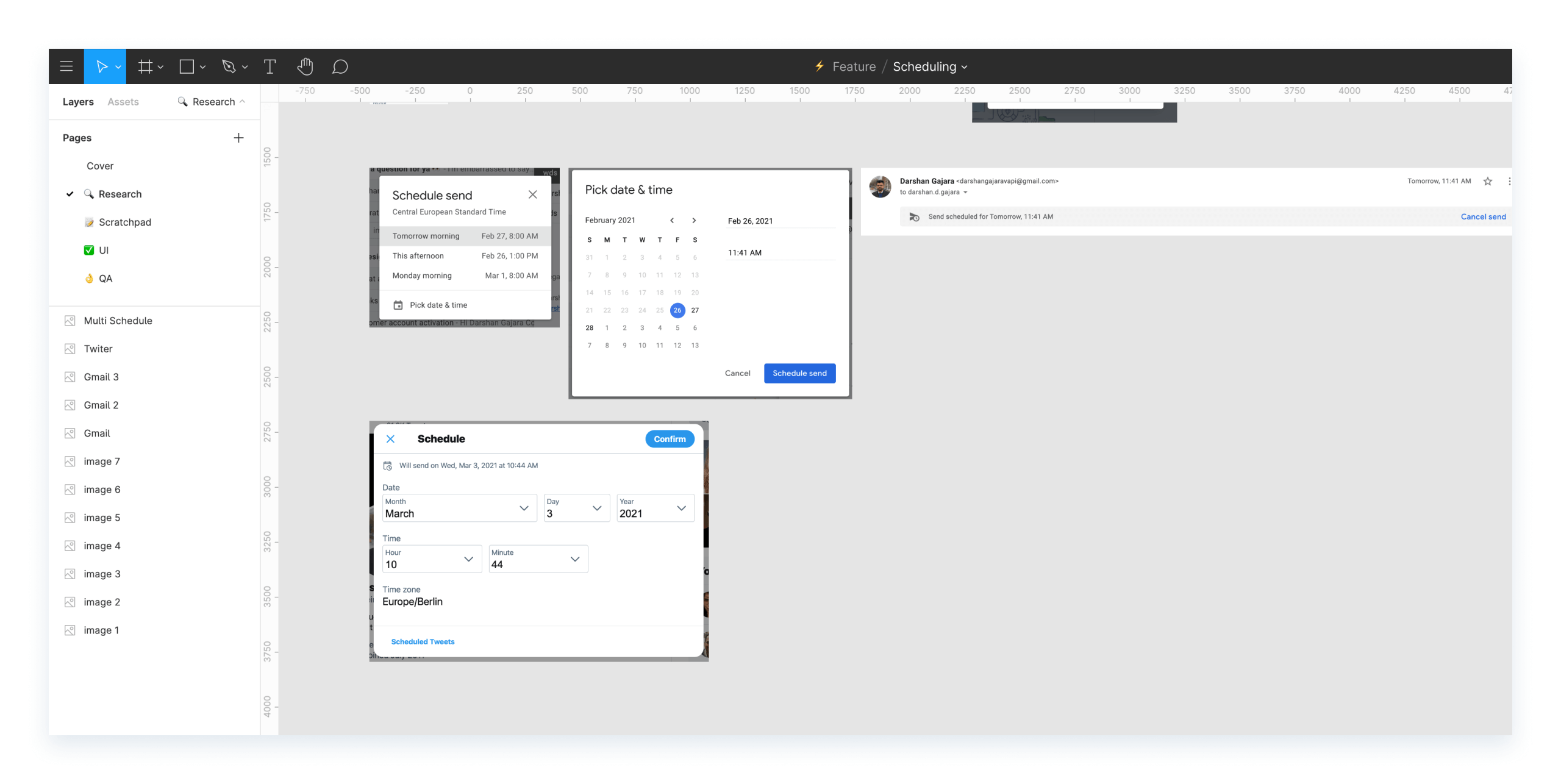Image resolution: width=1561 pixels, height=784 pixels.
Task: Select the image 7 layer
Action: click(x=102, y=461)
